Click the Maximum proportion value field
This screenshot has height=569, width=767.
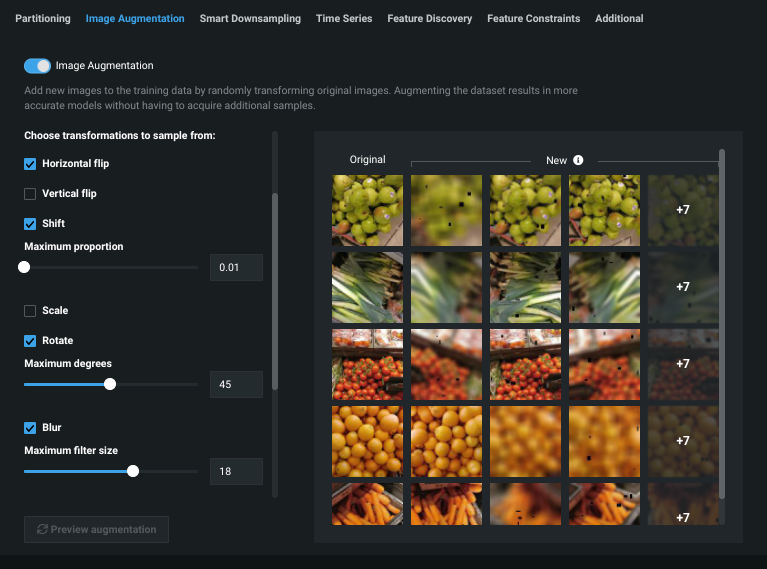coord(236,267)
